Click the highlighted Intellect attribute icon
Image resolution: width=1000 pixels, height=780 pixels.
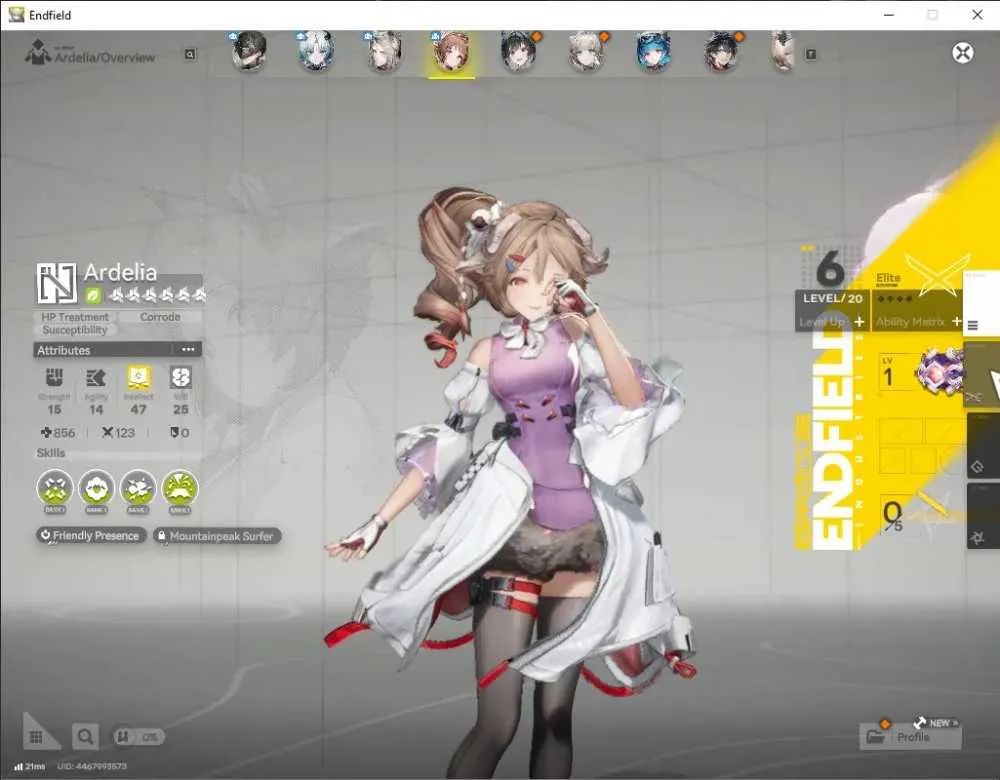(x=138, y=378)
